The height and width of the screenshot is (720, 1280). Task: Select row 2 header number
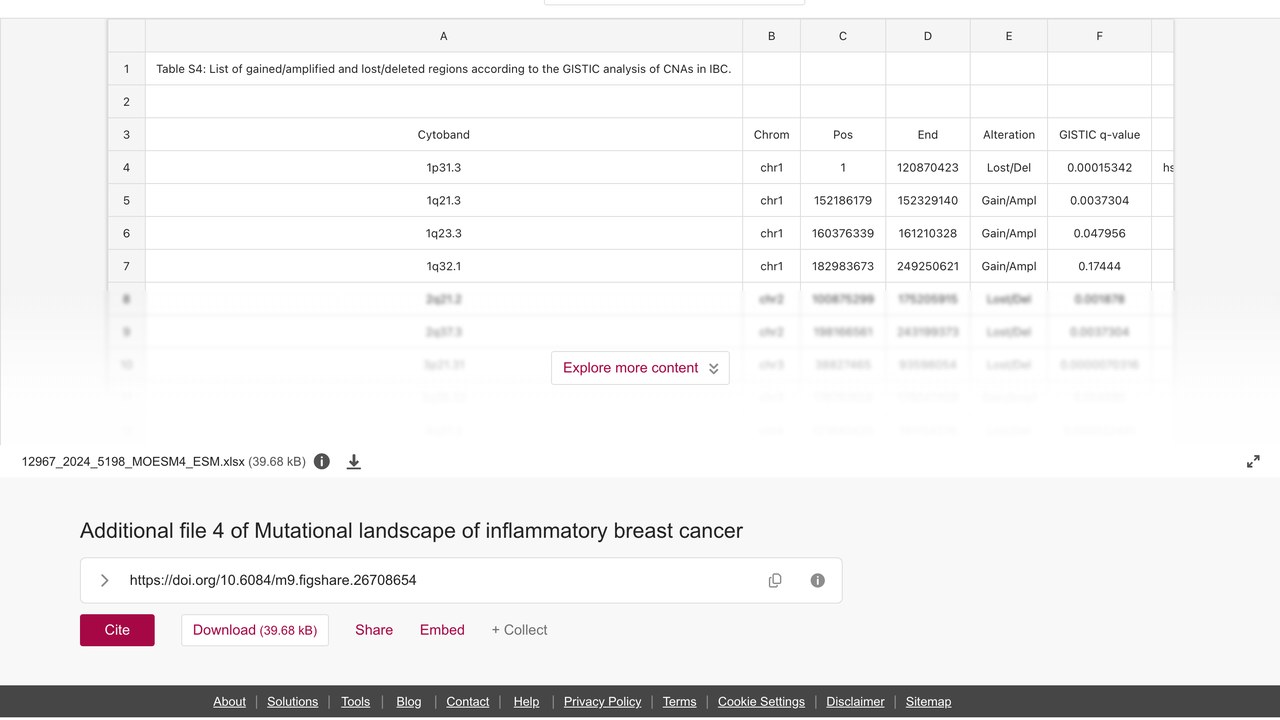click(x=127, y=102)
